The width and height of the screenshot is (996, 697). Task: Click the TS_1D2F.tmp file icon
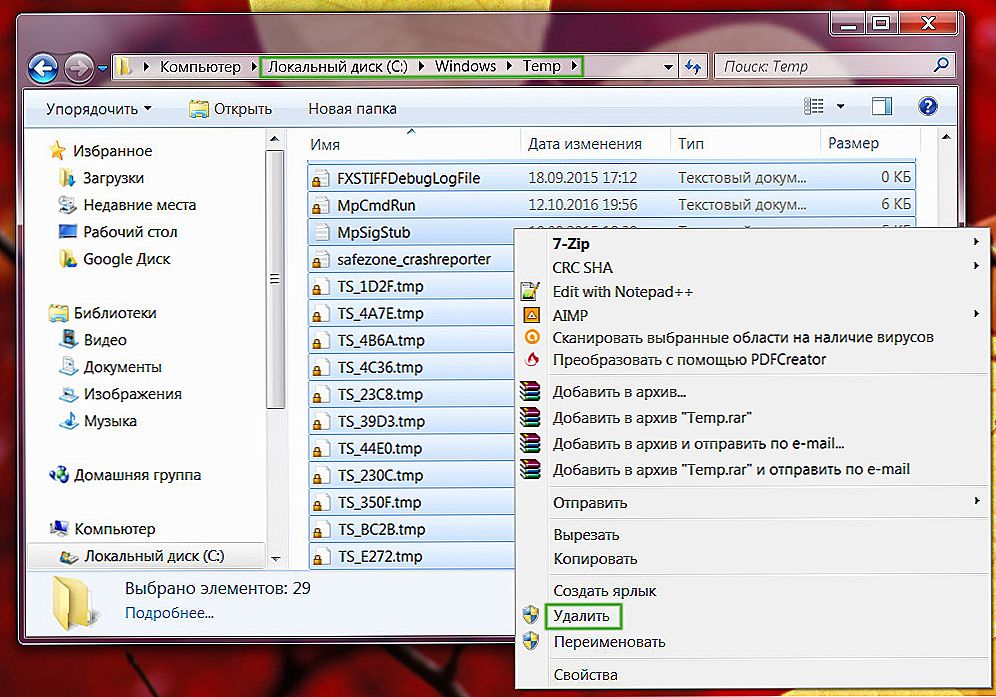pos(321,287)
